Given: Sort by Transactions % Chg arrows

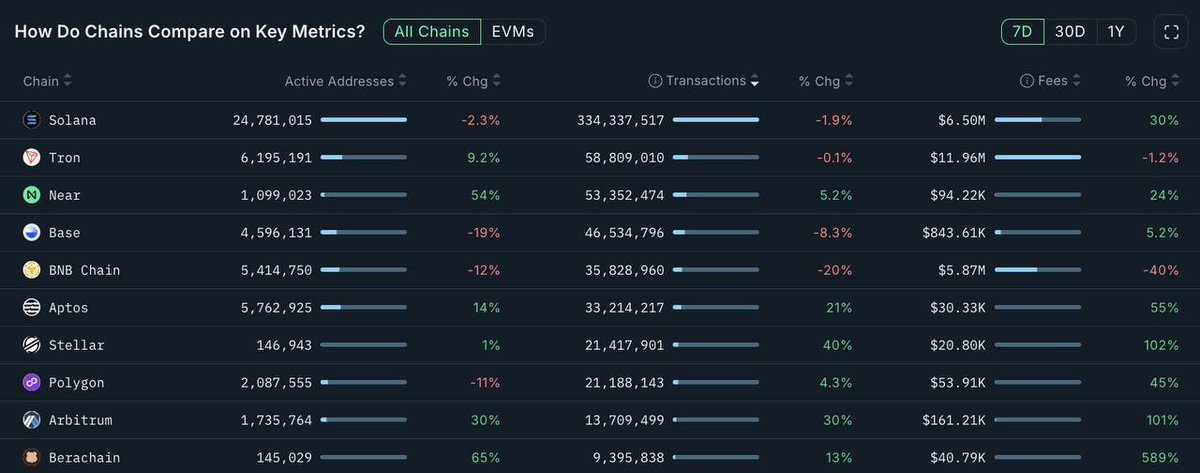Looking at the screenshot, I should coord(848,81).
